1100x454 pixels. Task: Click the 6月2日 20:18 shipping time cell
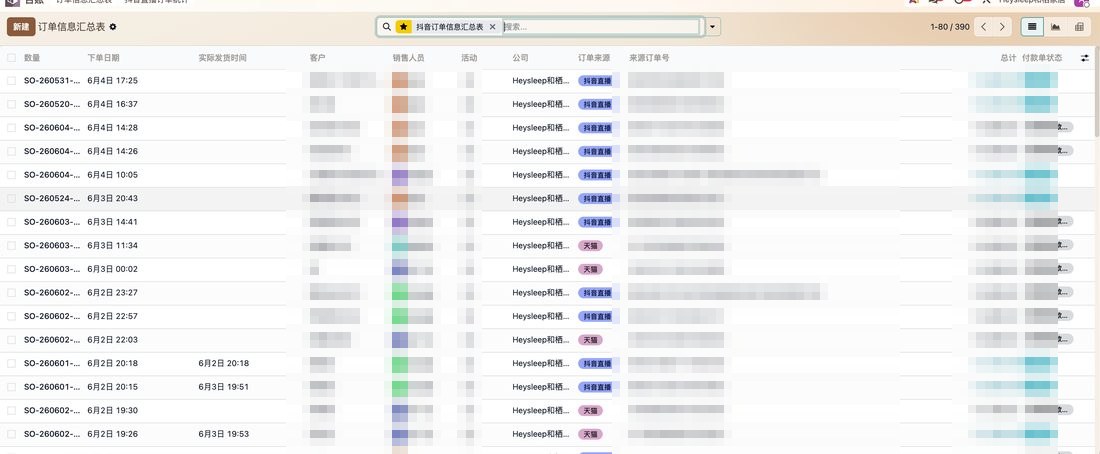pyautogui.click(x=224, y=363)
